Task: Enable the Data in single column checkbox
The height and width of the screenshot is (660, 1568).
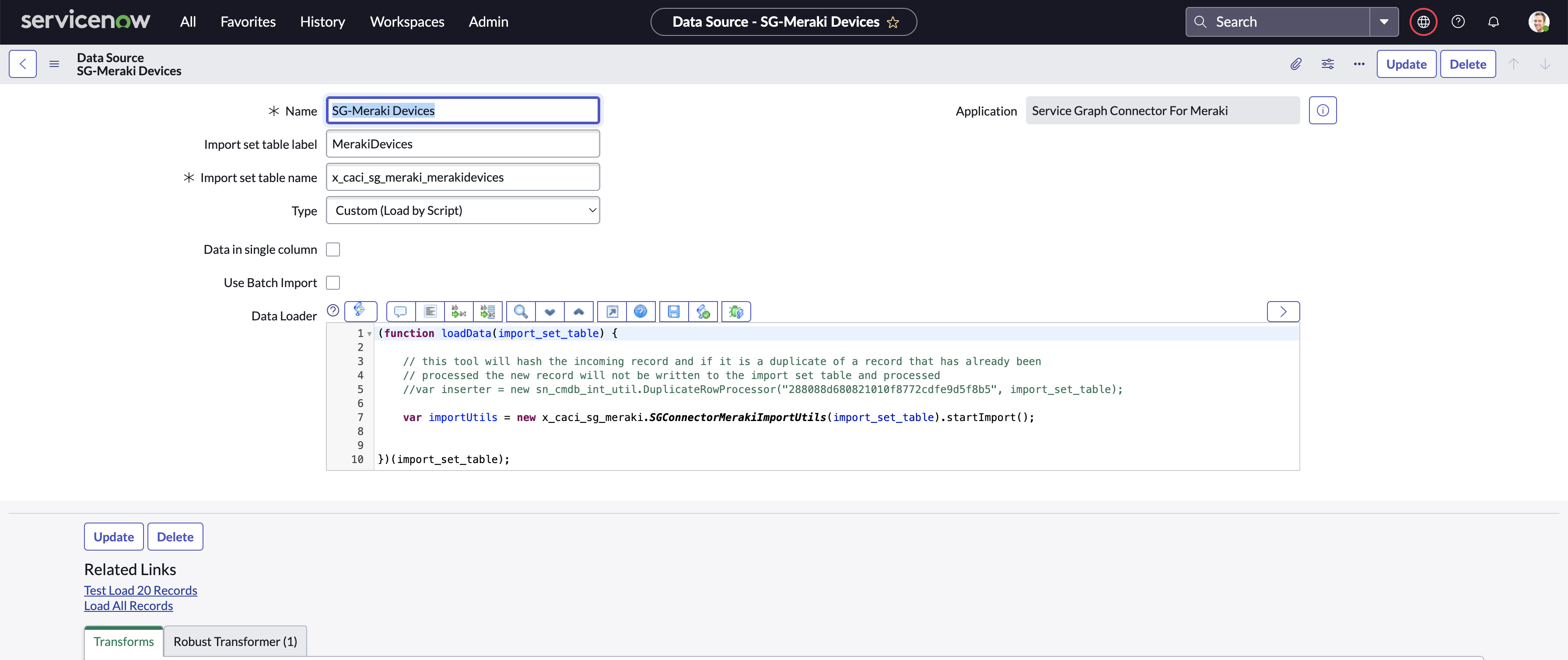Action: 333,249
